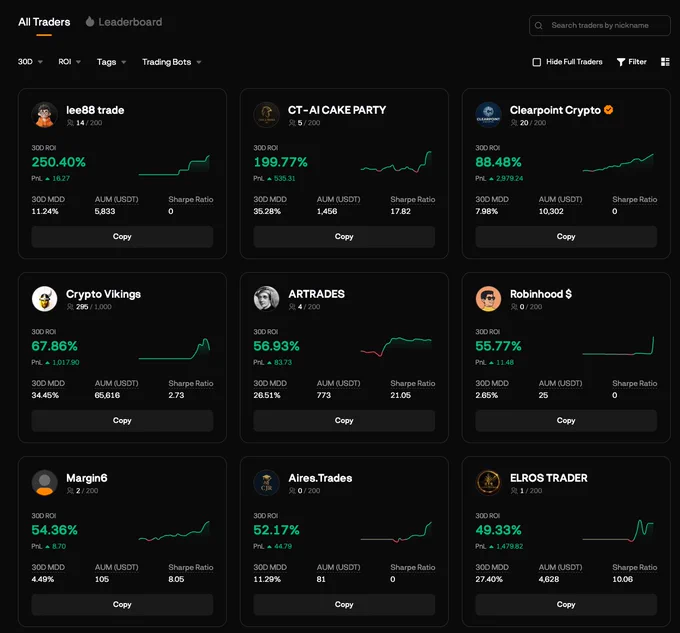Copy the Robinhood $ trader
The image size is (680, 633).
(566, 421)
